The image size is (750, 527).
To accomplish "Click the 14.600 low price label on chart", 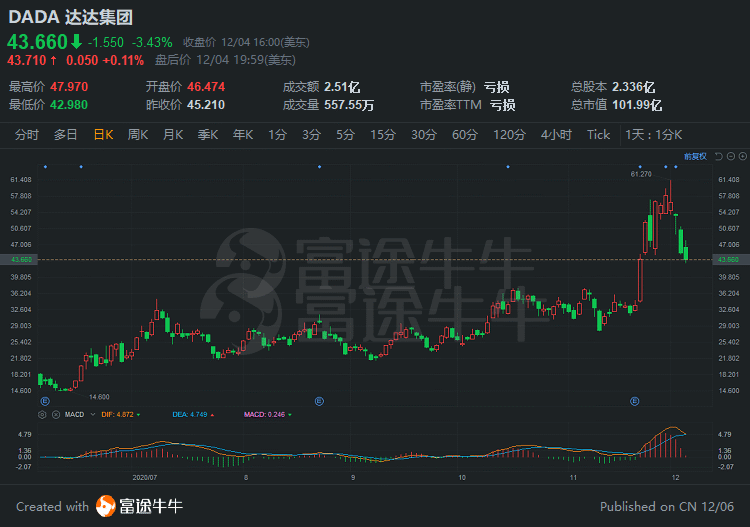I will tap(99, 397).
